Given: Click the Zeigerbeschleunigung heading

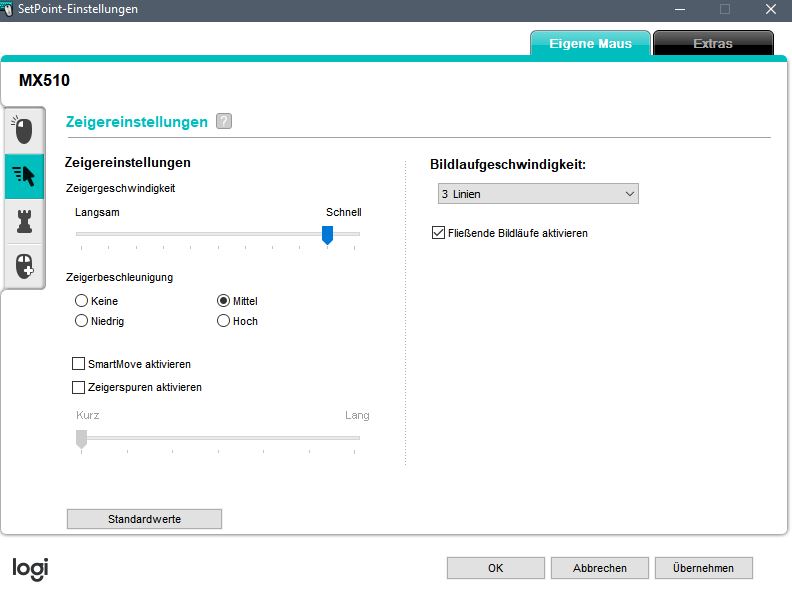Looking at the screenshot, I should (x=119, y=277).
